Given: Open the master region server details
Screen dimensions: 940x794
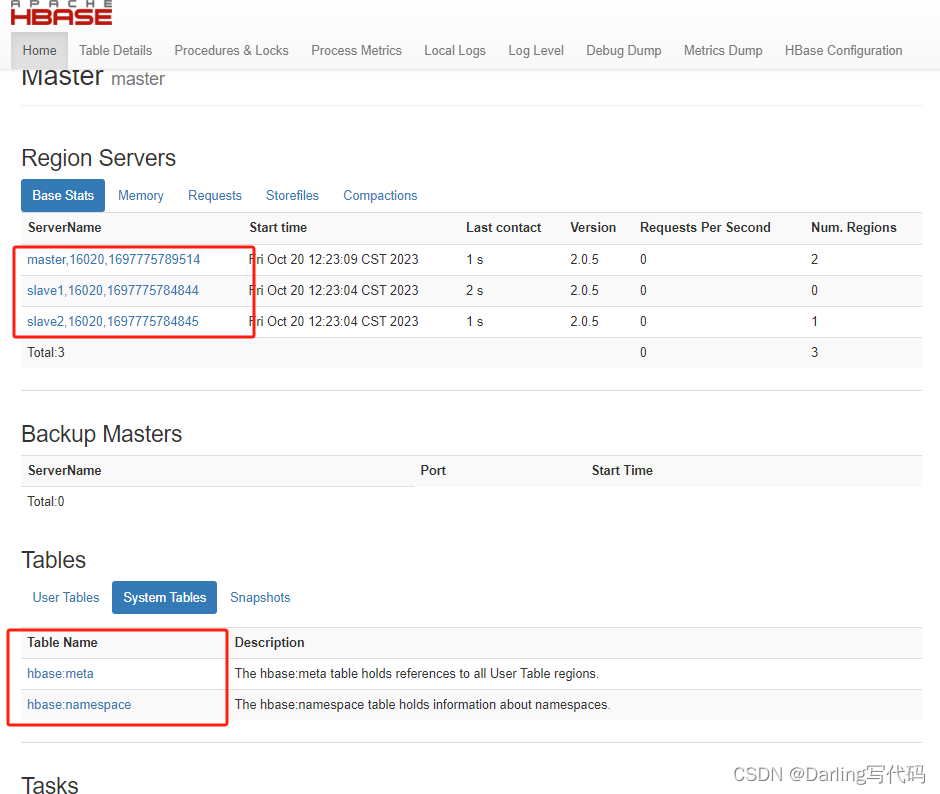Looking at the screenshot, I should point(113,259).
